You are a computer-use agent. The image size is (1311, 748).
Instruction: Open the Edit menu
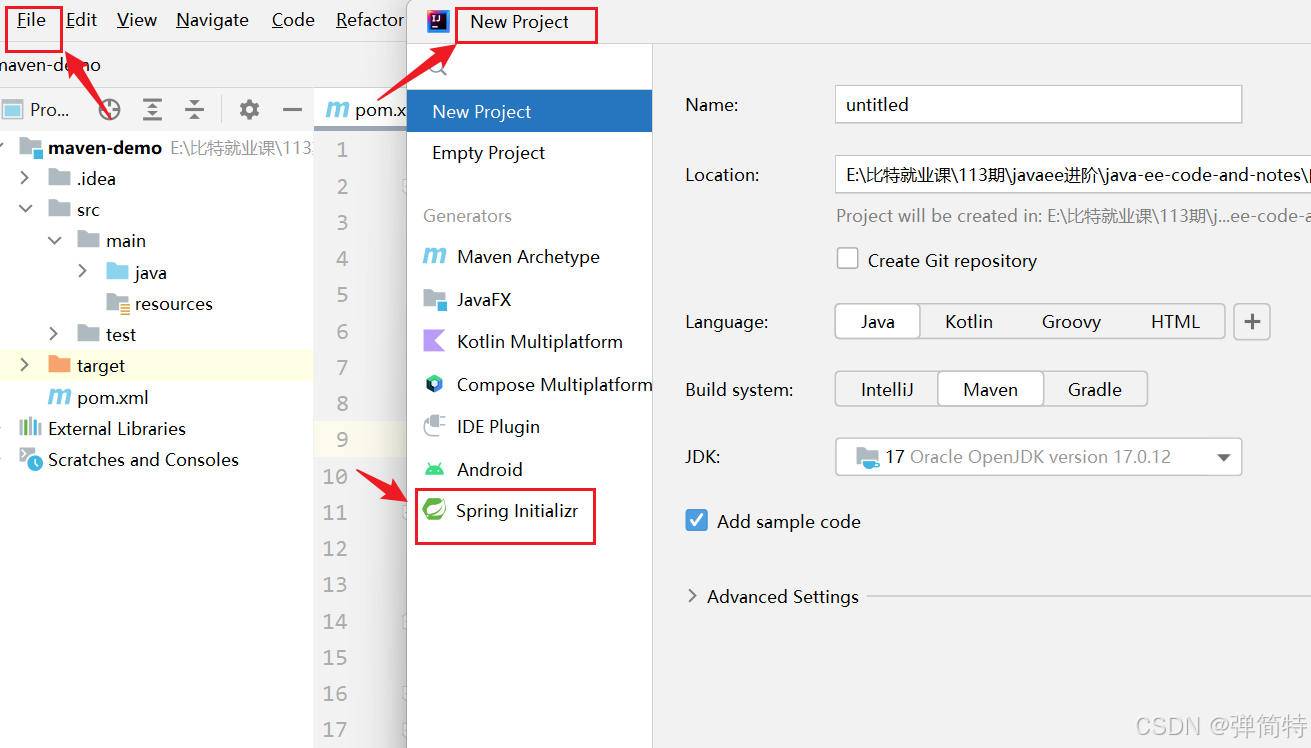[81, 20]
